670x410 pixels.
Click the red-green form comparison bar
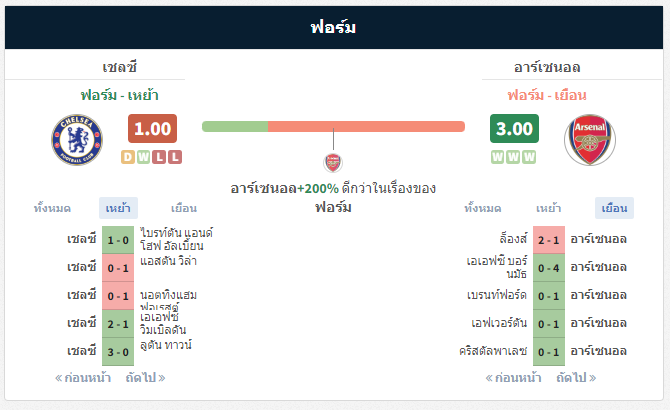tap(333, 126)
